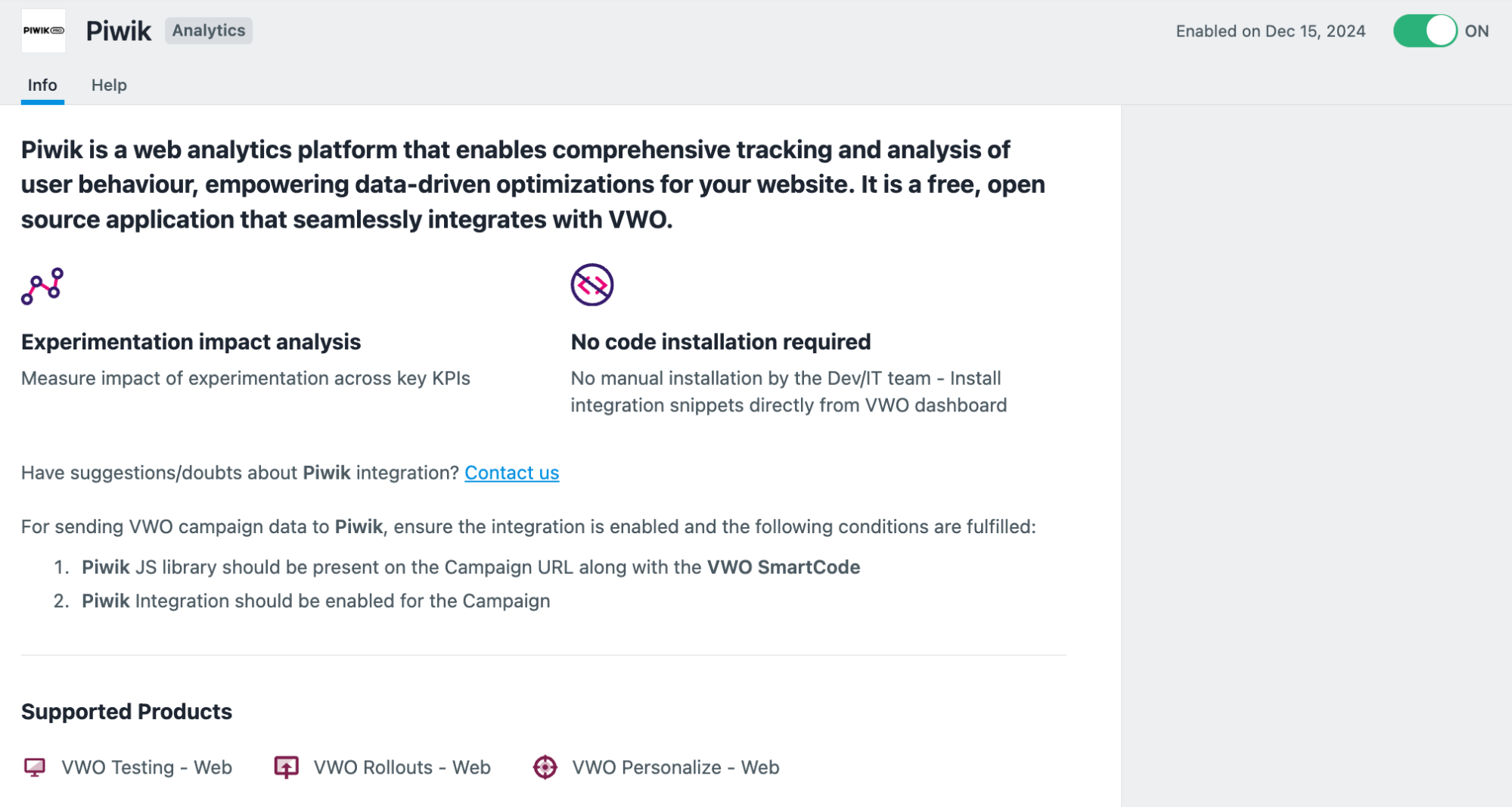This screenshot has height=807, width=1512.
Task: Click the experimentation impact graph icon
Action: coord(42,286)
